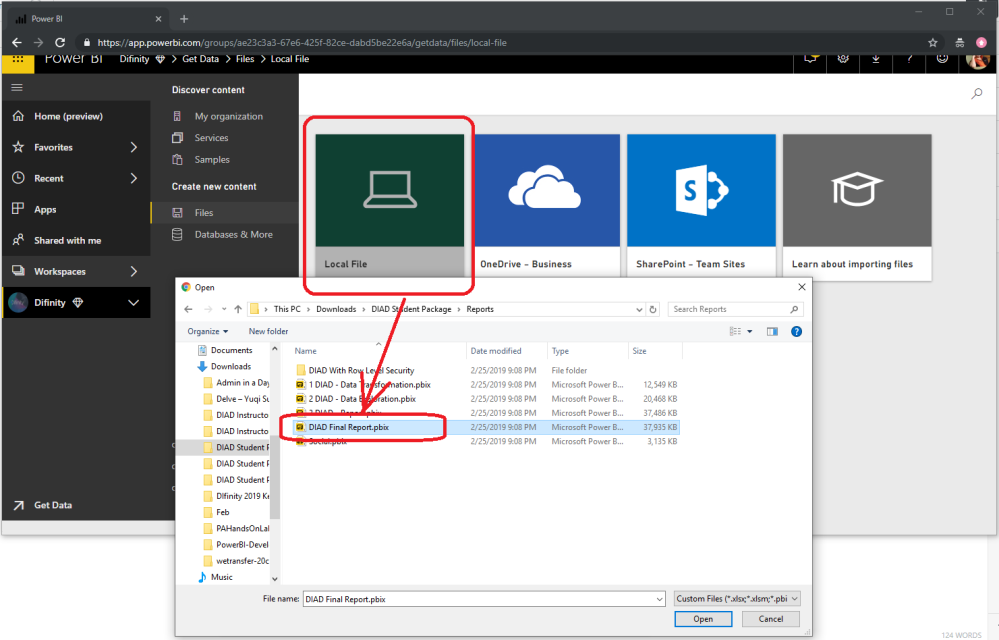Open the Organize dropdown menu

(x=208, y=331)
